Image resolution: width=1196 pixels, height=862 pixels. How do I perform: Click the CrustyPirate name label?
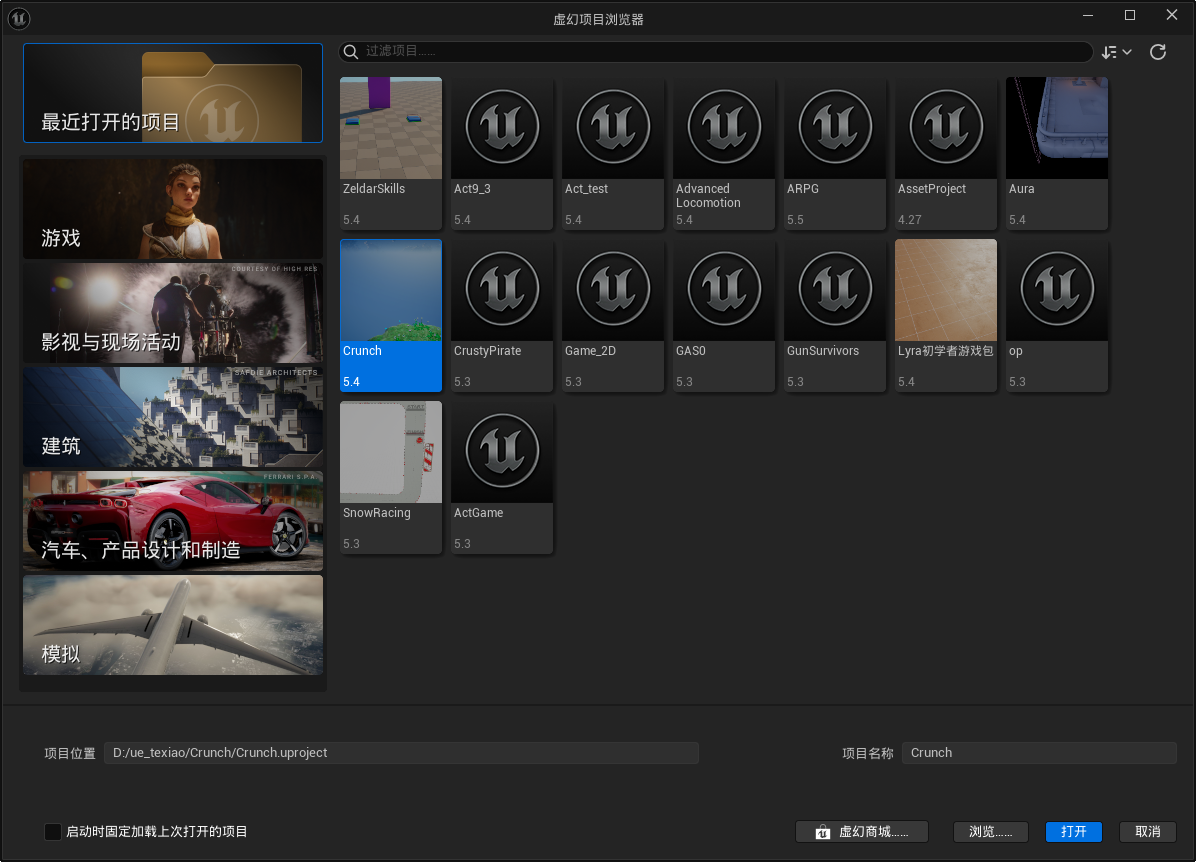pos(487,351)
